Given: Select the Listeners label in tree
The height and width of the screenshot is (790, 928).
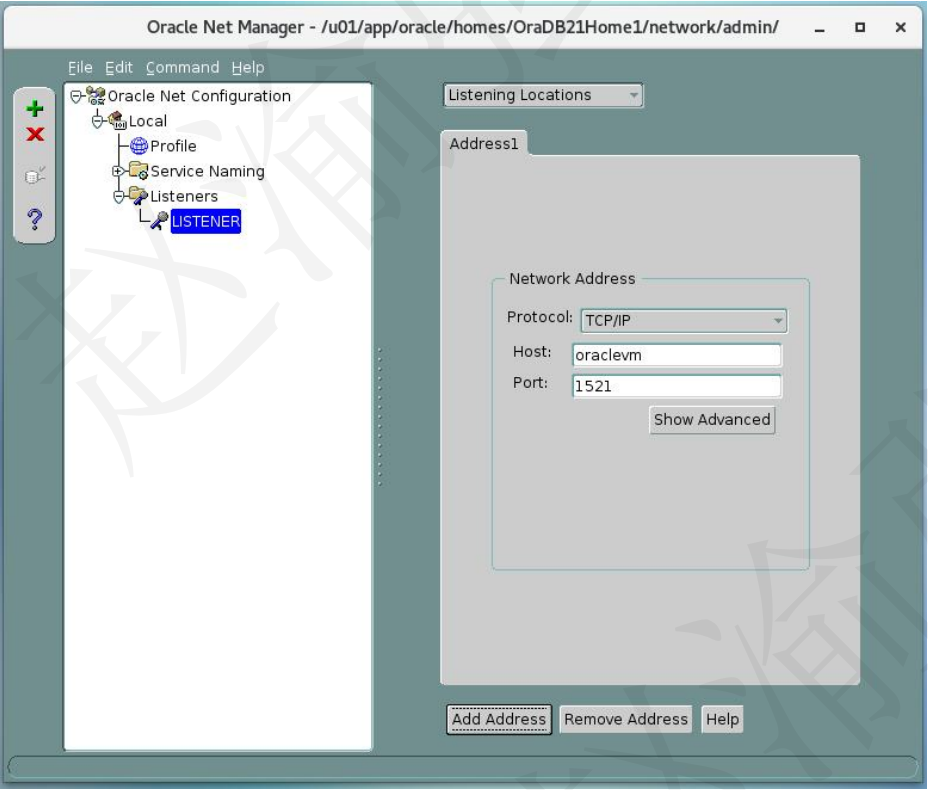Looking at the screenshot, I should coord(183,196).
